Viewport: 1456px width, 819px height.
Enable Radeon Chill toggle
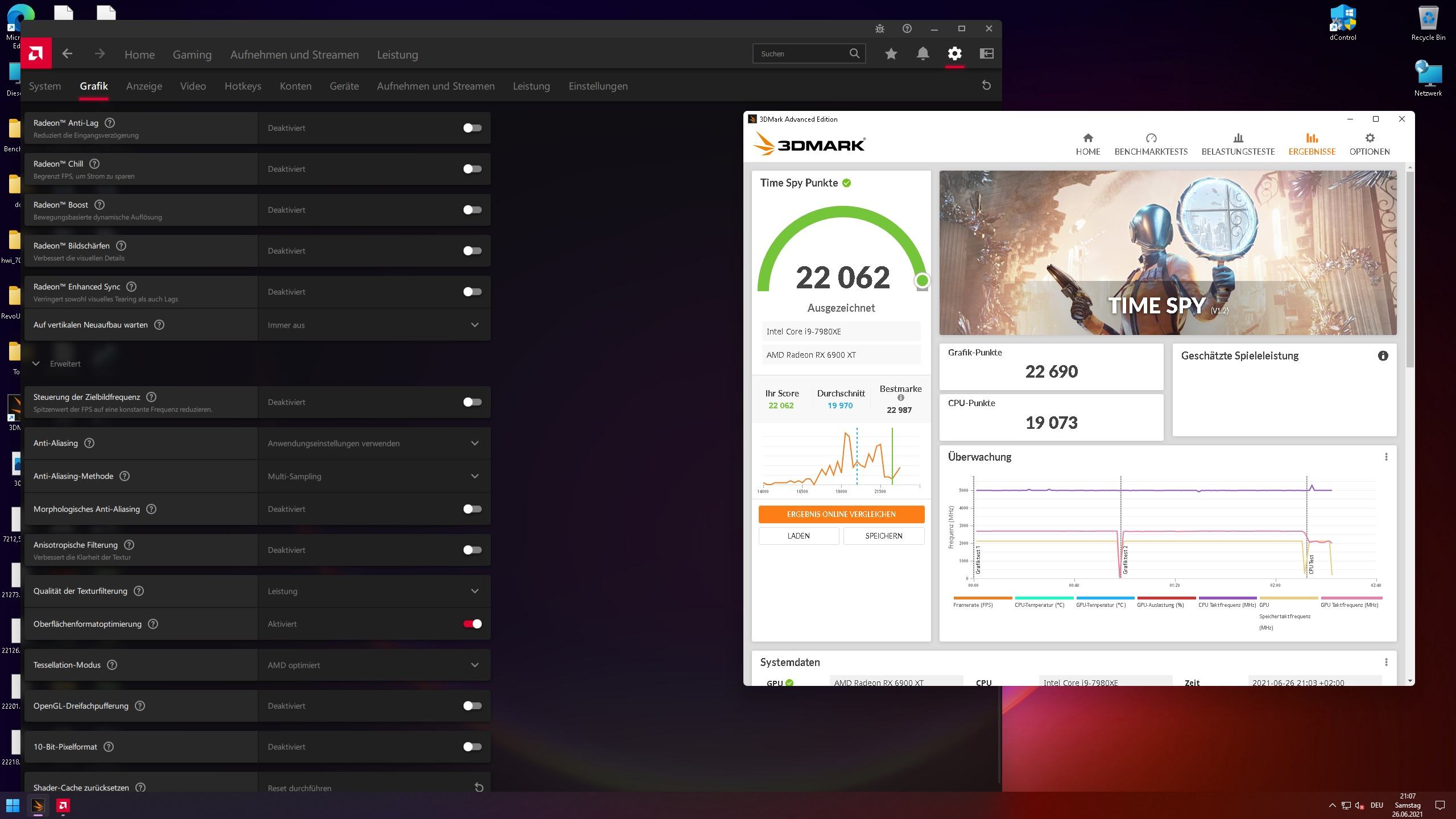coord(472,169)
